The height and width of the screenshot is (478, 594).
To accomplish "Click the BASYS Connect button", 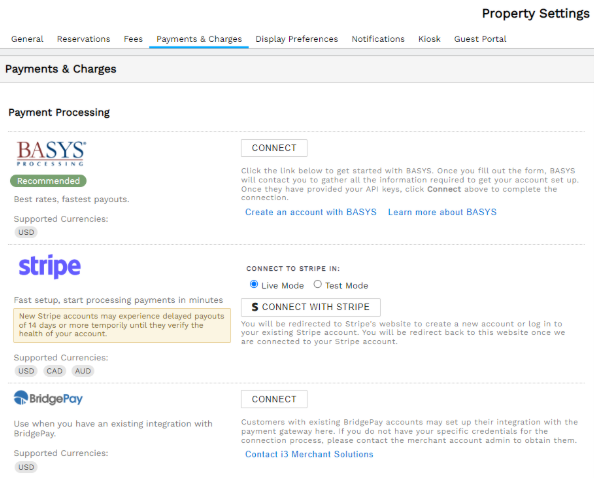I will click(x=274, y=148).
